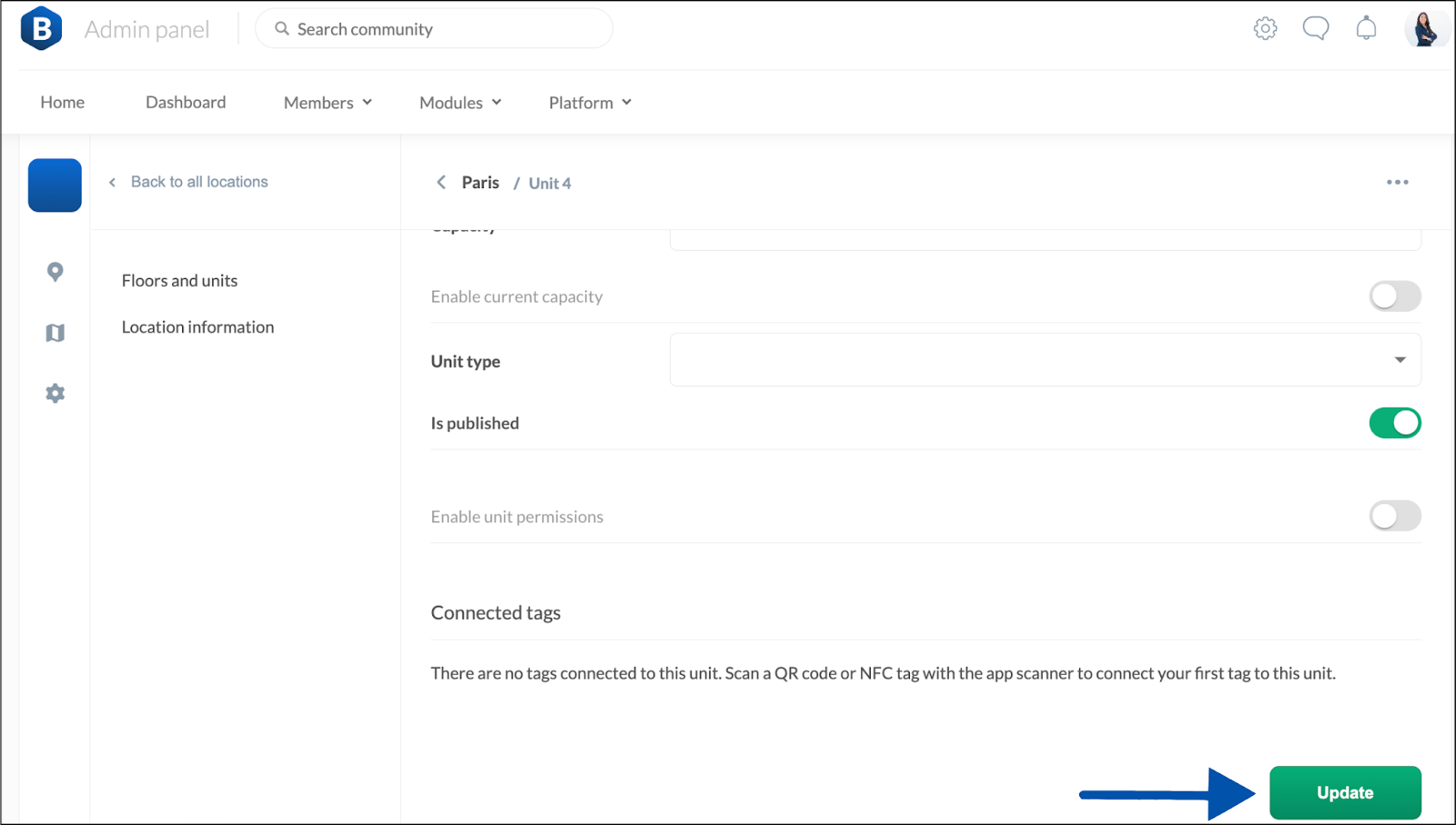Image resolution: width=1456 pixels, height=825 pixels.
Task: Open the chat messages icon
Action: coord(1315,28)
